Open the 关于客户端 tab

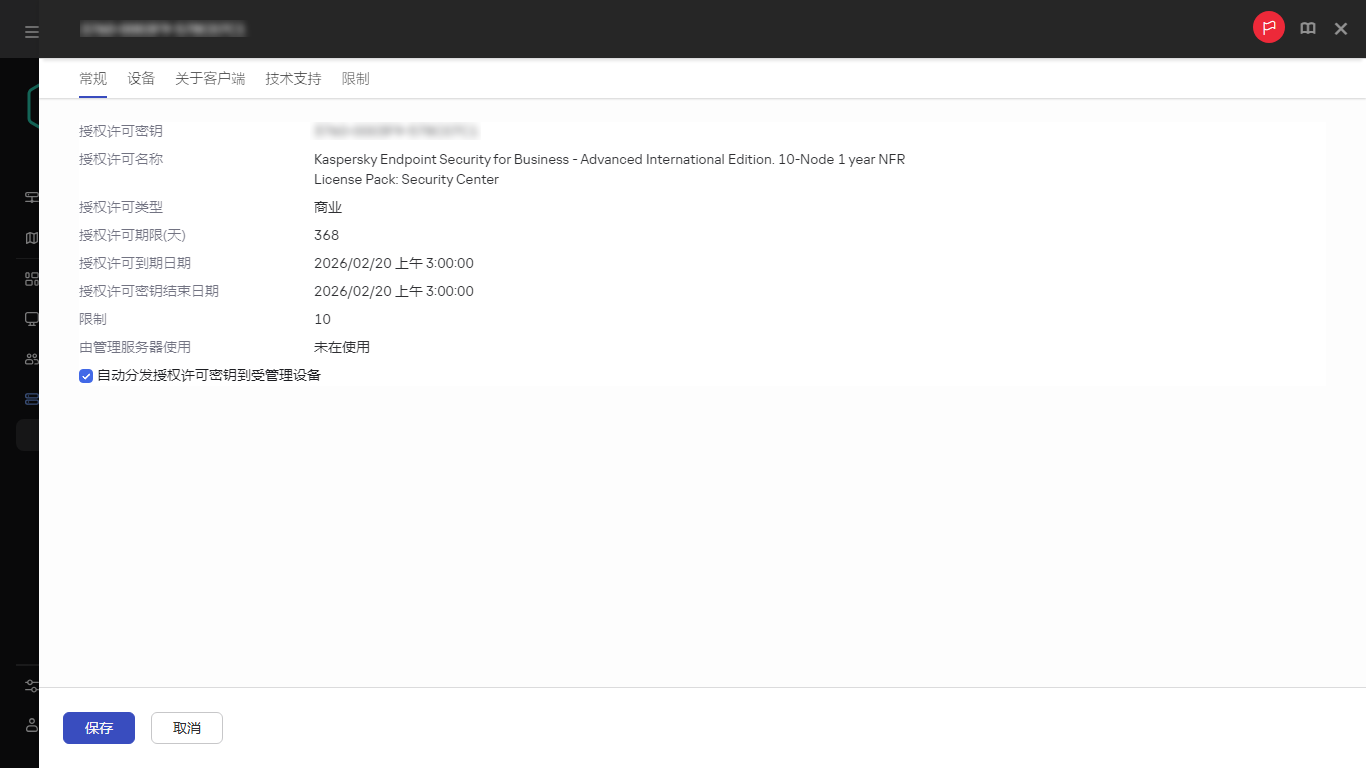pos(210,78)
